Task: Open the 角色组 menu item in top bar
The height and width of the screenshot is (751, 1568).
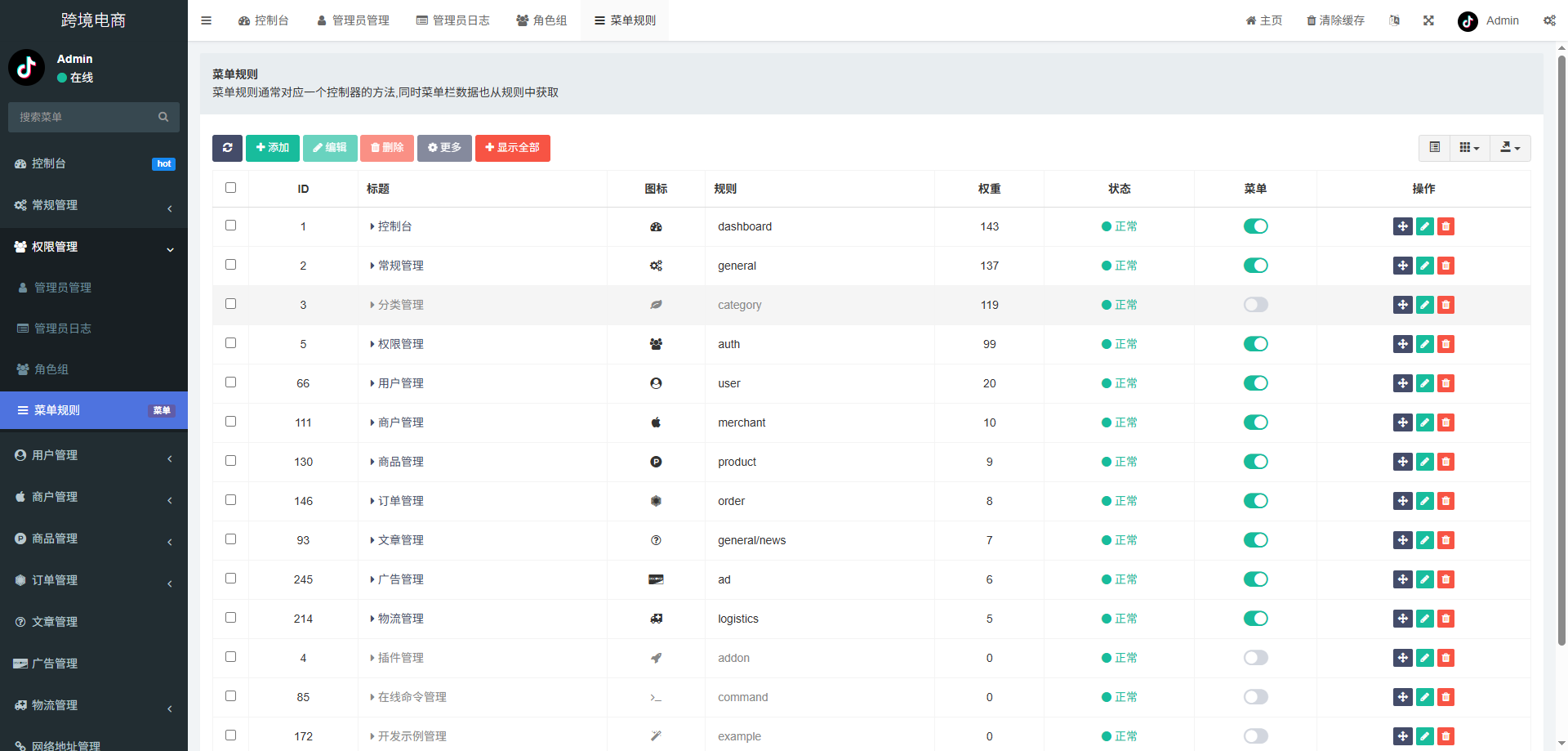Action: pyautogui.click(x=541, y=20)
